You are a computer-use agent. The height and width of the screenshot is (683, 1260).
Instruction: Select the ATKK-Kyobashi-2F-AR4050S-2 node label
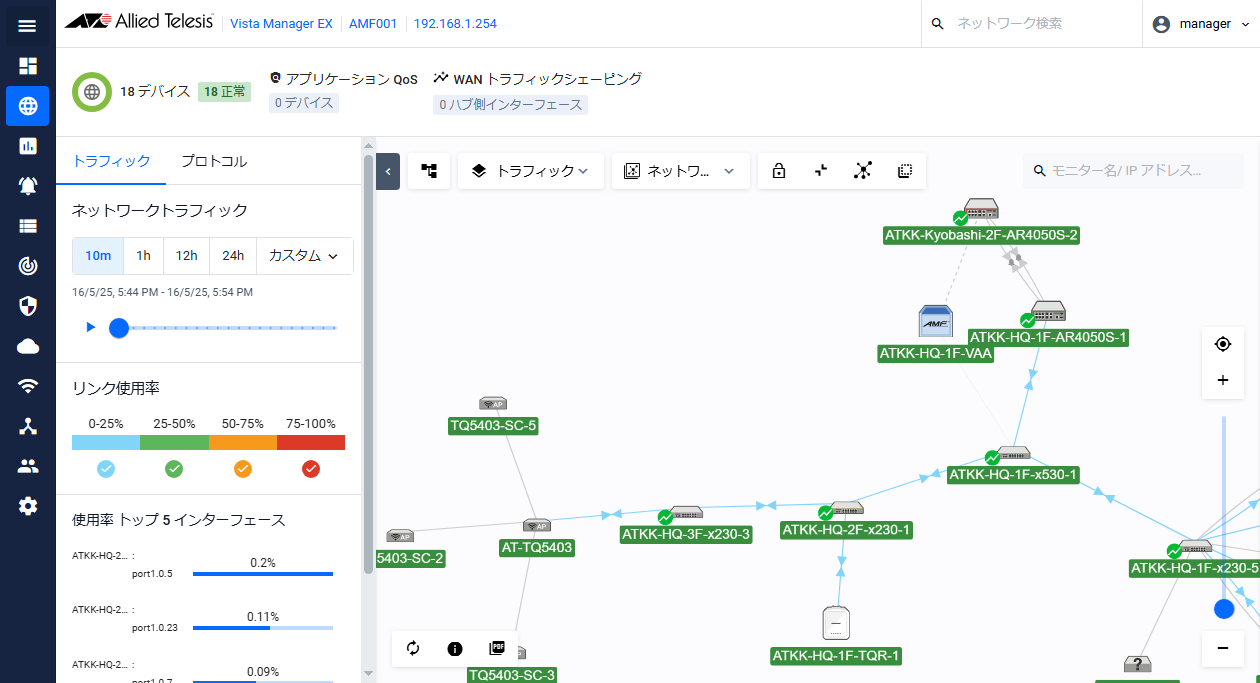(x=981, y=236)
